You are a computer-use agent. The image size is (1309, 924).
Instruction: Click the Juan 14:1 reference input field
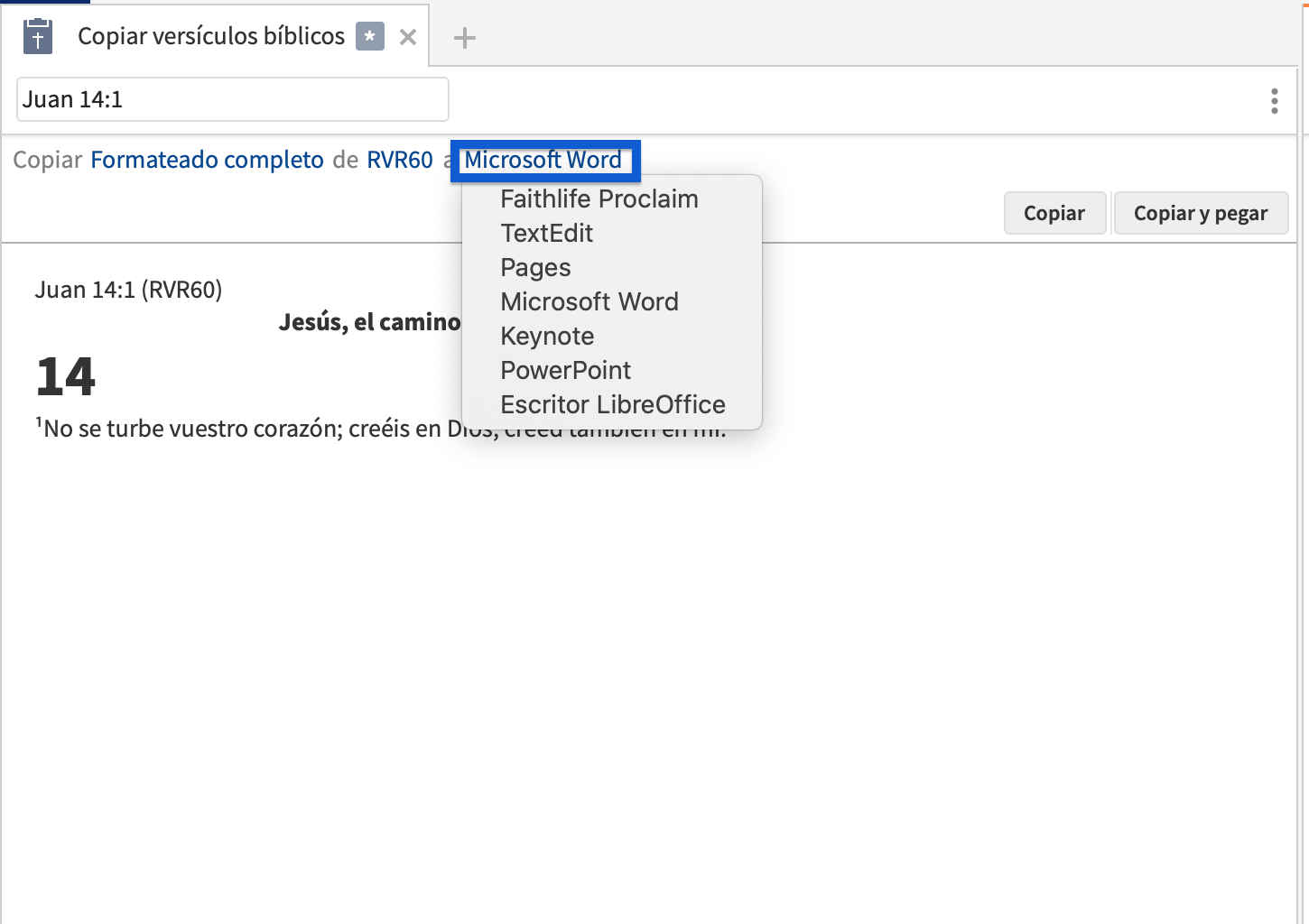click(233, 99)
